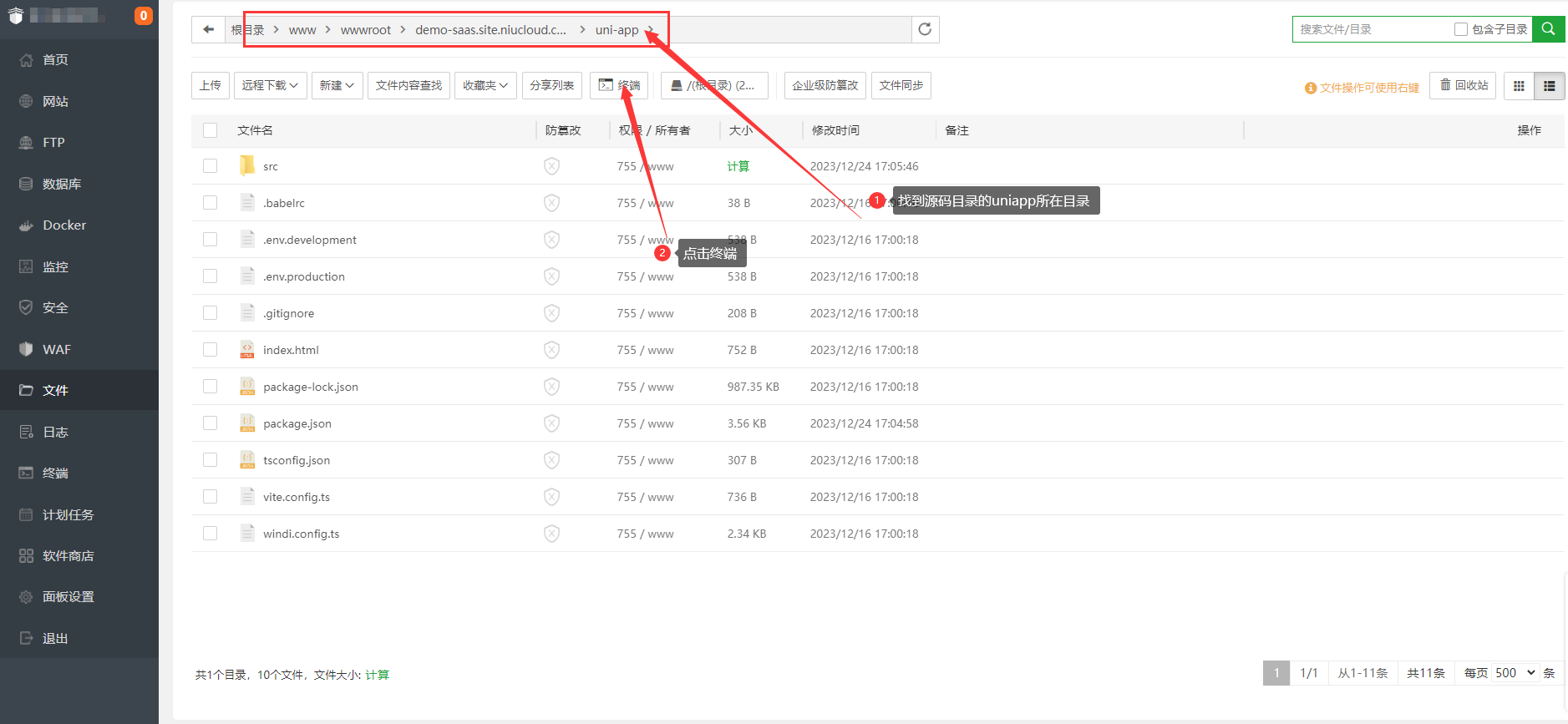
Task: Refresh the file list with reload icon
Action: (925, 29)
